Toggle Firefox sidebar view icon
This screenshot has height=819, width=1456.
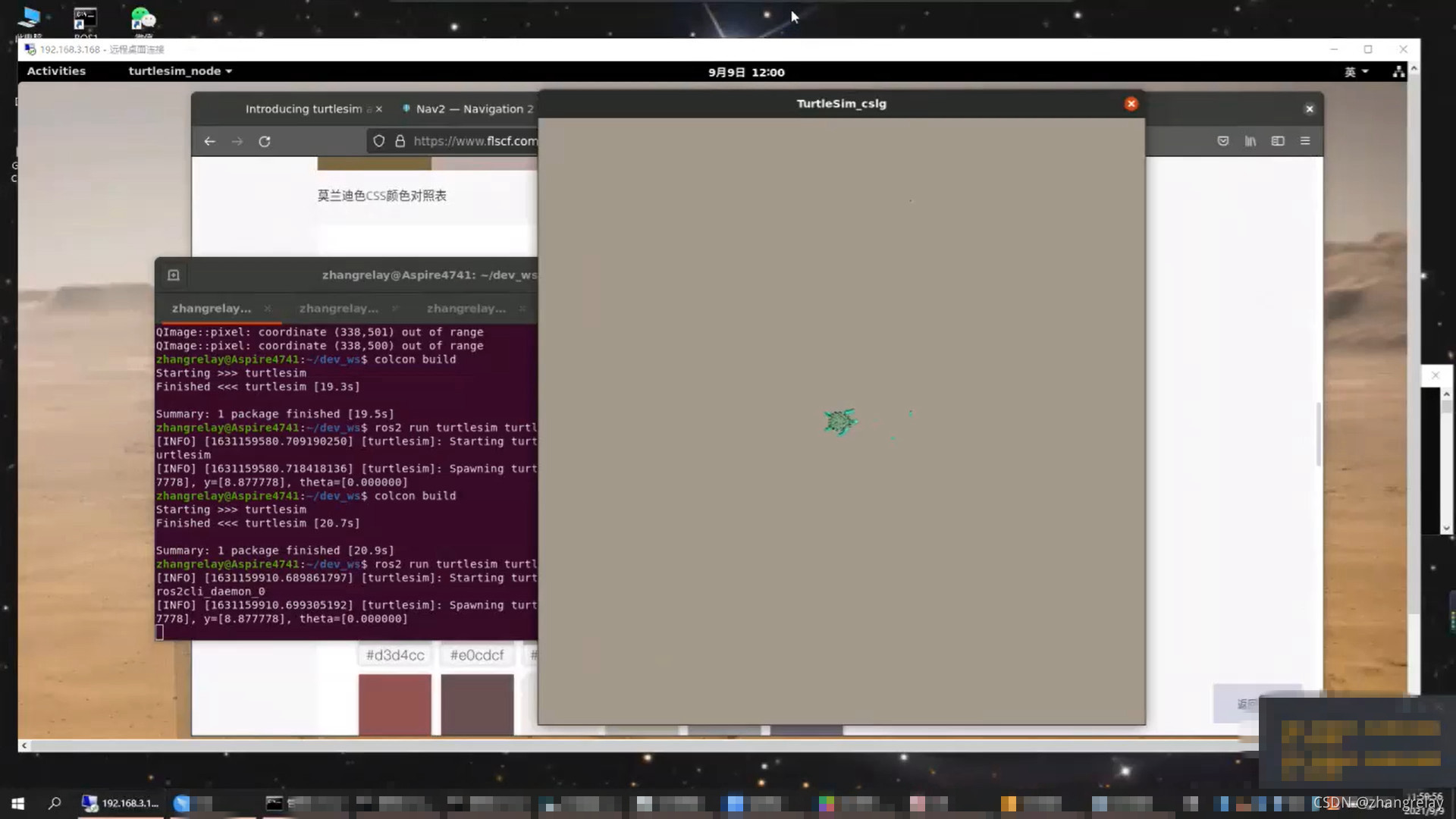point(1278,141)
